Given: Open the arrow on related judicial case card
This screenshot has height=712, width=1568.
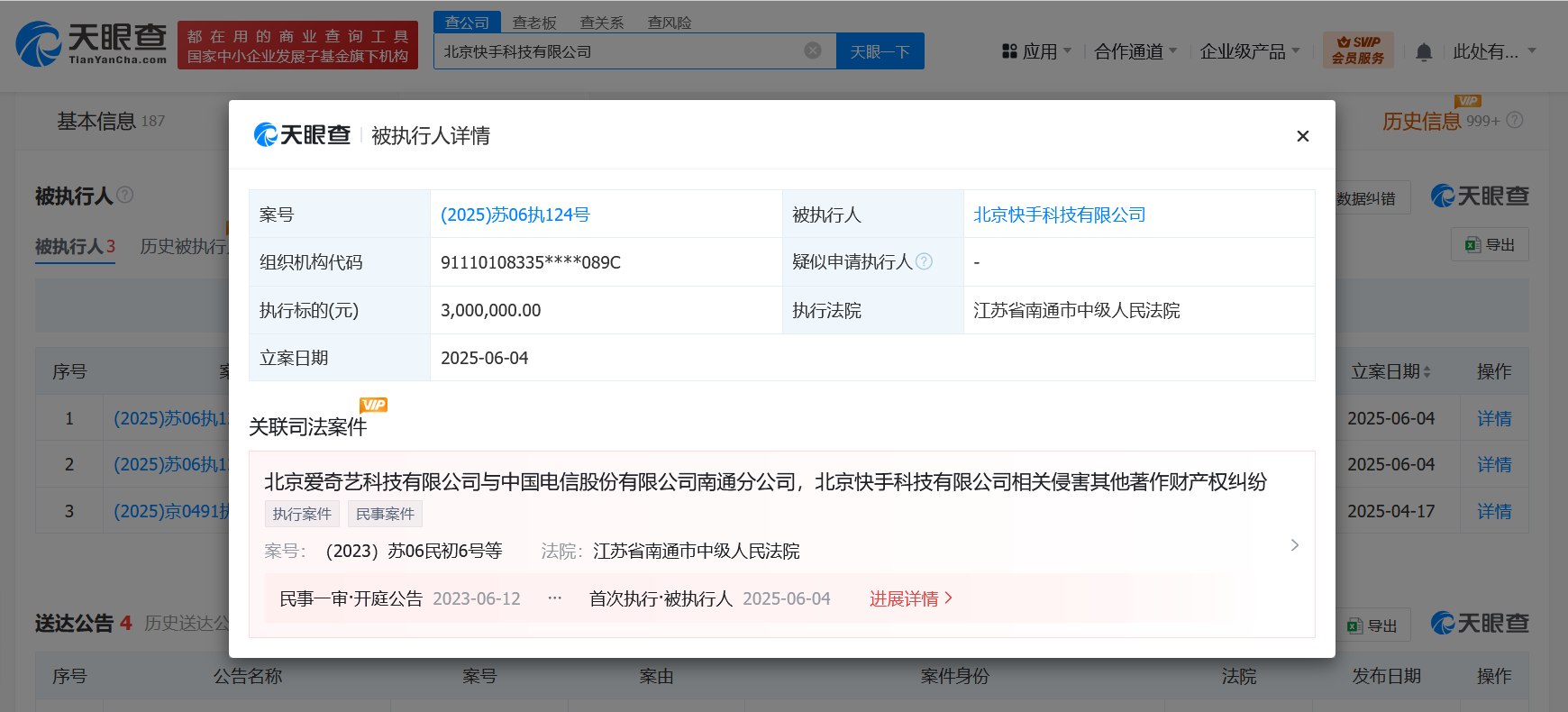Looking at the screenshot, I should [1295, 545].
